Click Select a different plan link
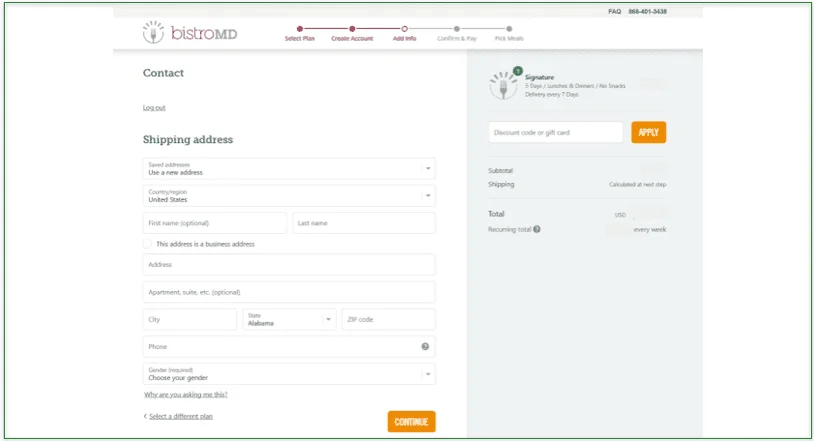 click(181, 416)
